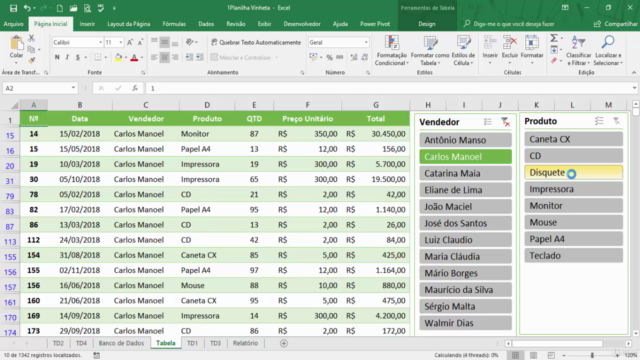Select Antônio Manso in Vendedor slicer
The image size is (640, 360).
pos(465,140)
